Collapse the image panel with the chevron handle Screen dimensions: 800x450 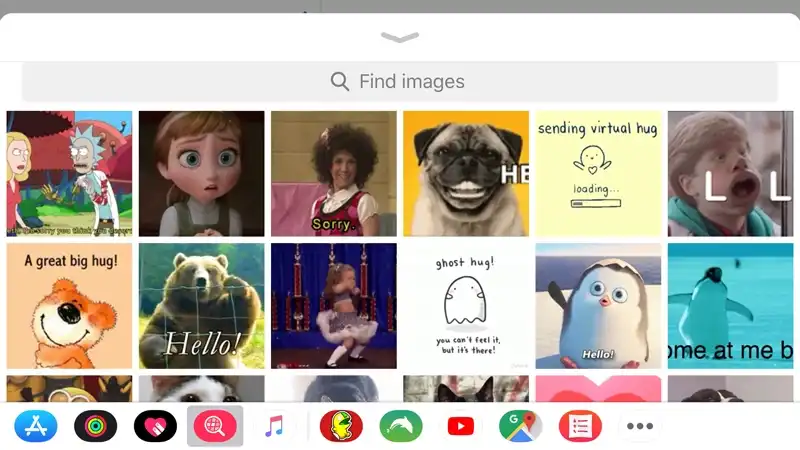tap(400, 37)
